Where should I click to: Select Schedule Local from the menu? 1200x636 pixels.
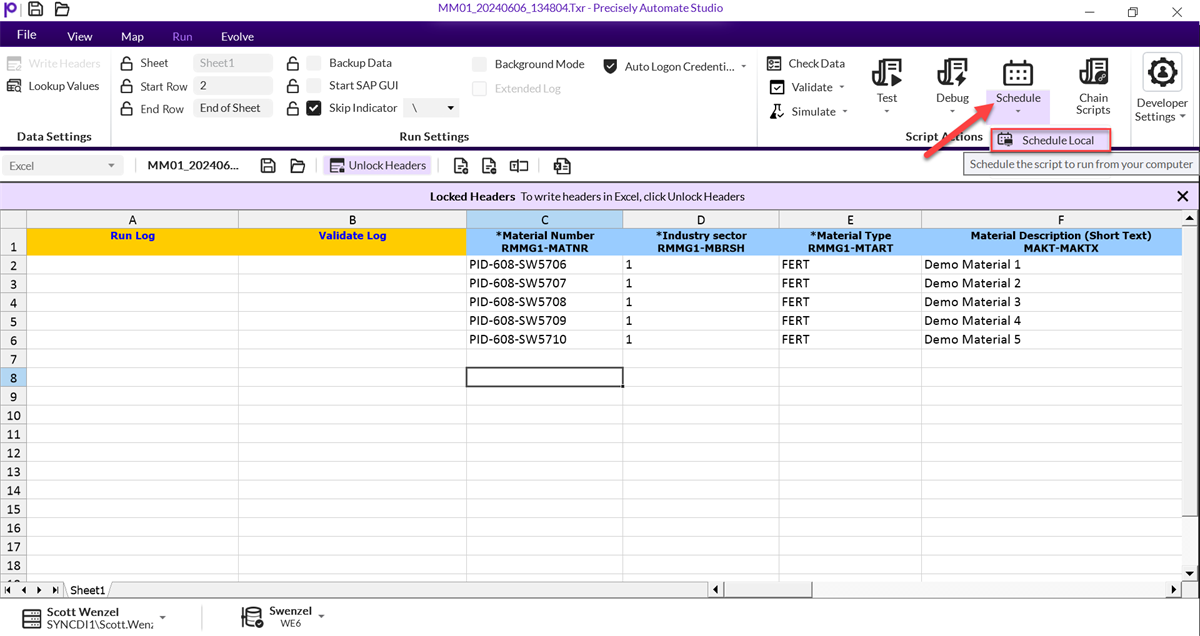point(1051,140)
